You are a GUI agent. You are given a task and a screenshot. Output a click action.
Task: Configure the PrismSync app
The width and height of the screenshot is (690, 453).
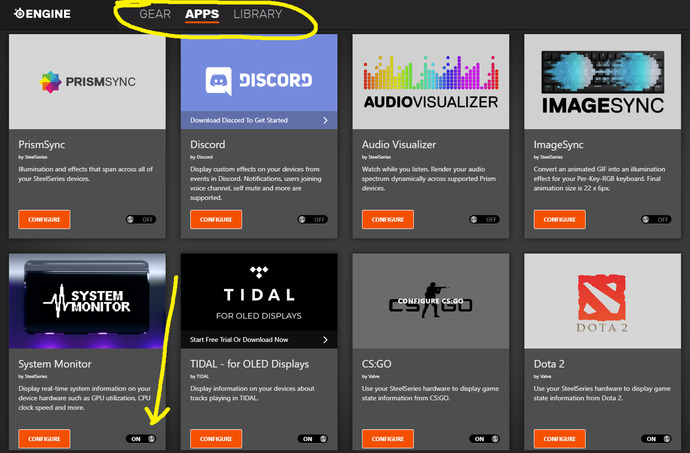point(44,219)
